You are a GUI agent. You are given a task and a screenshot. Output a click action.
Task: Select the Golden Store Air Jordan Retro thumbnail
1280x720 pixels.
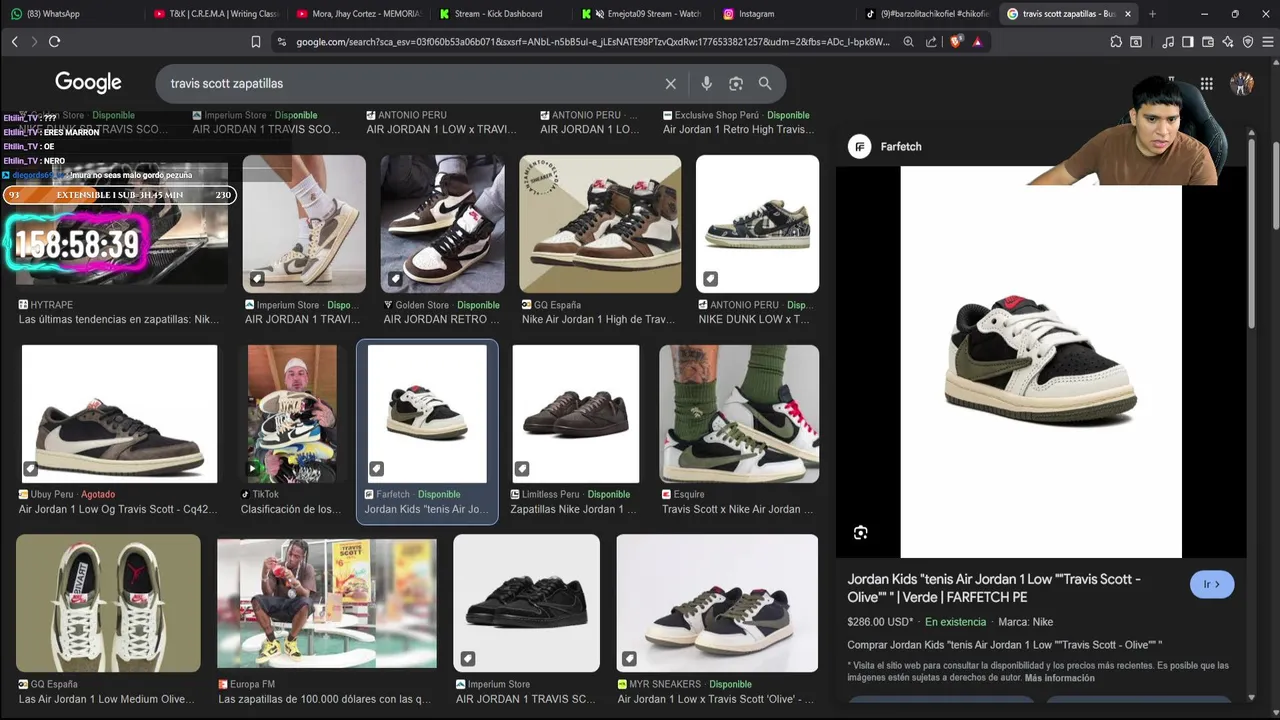[443, 224]
